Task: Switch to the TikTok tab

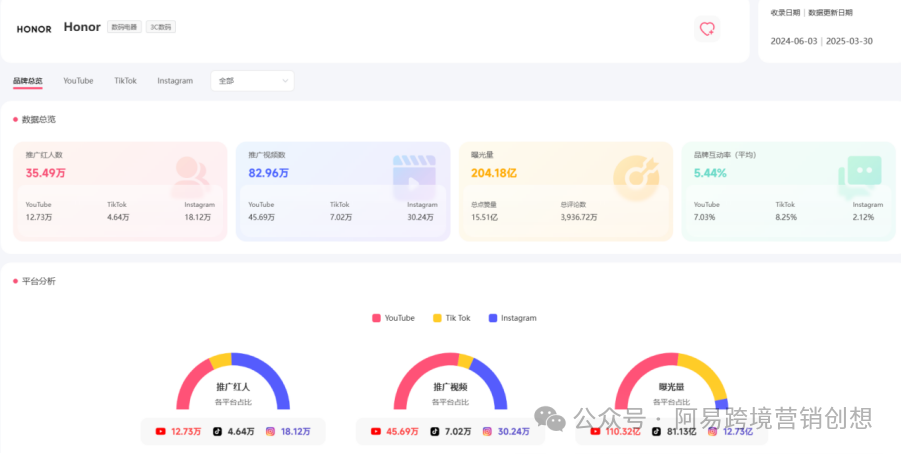Action: coord(125,81)
